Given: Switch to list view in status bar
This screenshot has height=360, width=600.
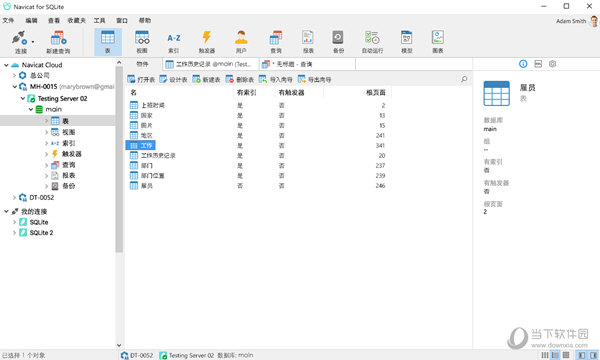Looking at the screenshot, I should [x=544, y=355].
